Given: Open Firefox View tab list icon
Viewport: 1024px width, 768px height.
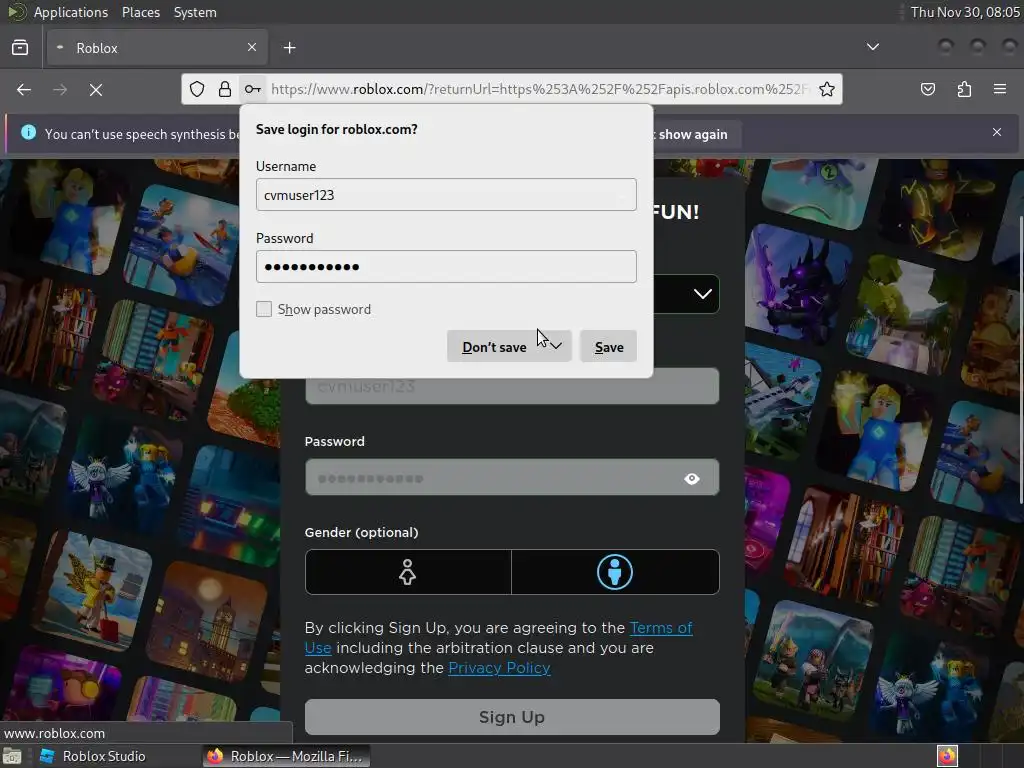Looking at the screenshot, I should click(x=20, y=48).
